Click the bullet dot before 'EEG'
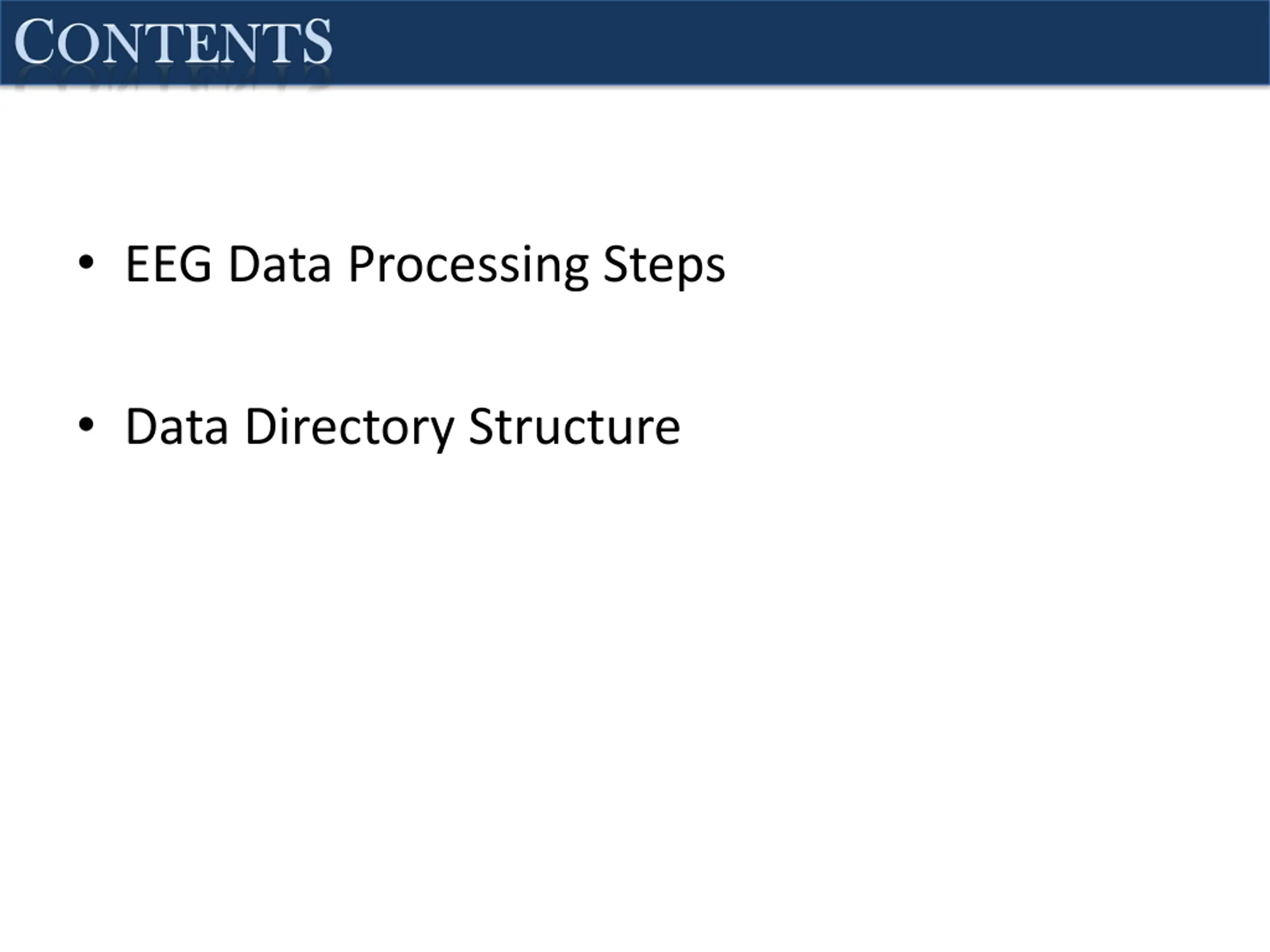Image resolution: width=1270 pixels, height=952 pixels. (x=86, y=263)
